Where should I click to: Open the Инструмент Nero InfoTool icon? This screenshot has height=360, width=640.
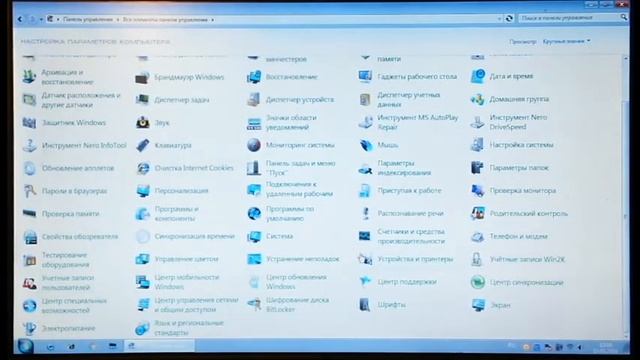tap(29, 145)
